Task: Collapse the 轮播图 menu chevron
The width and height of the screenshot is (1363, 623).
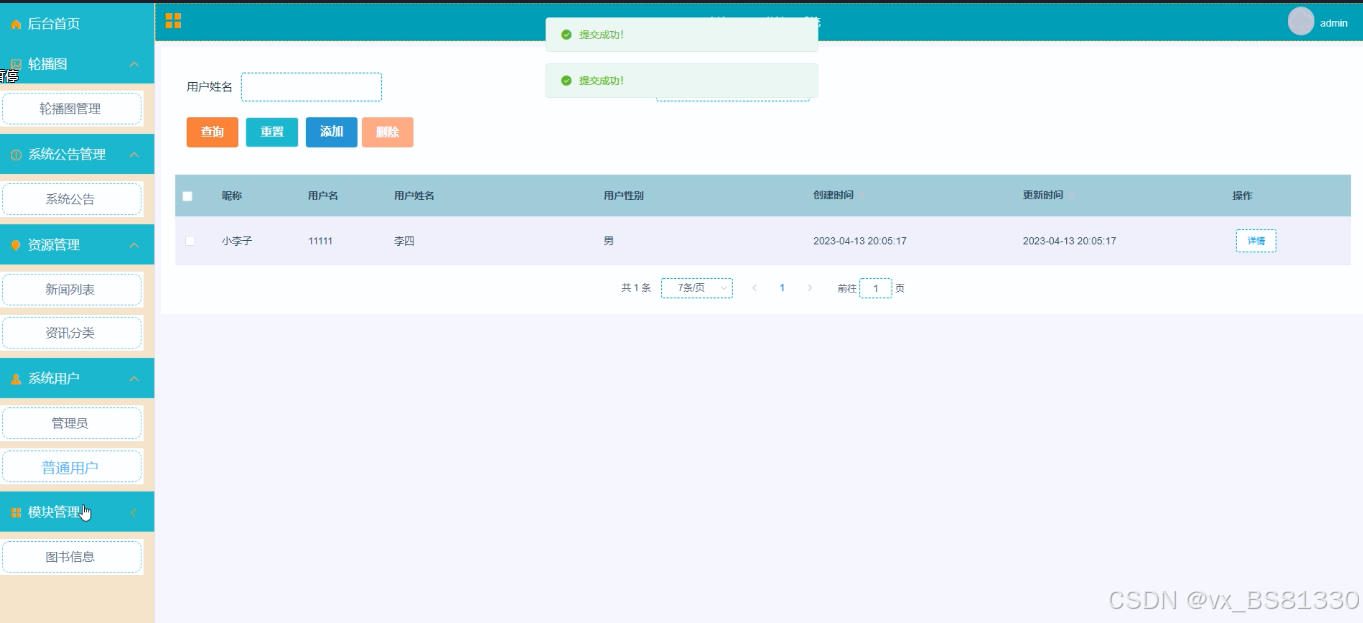Action: click(x=134, y=64)
